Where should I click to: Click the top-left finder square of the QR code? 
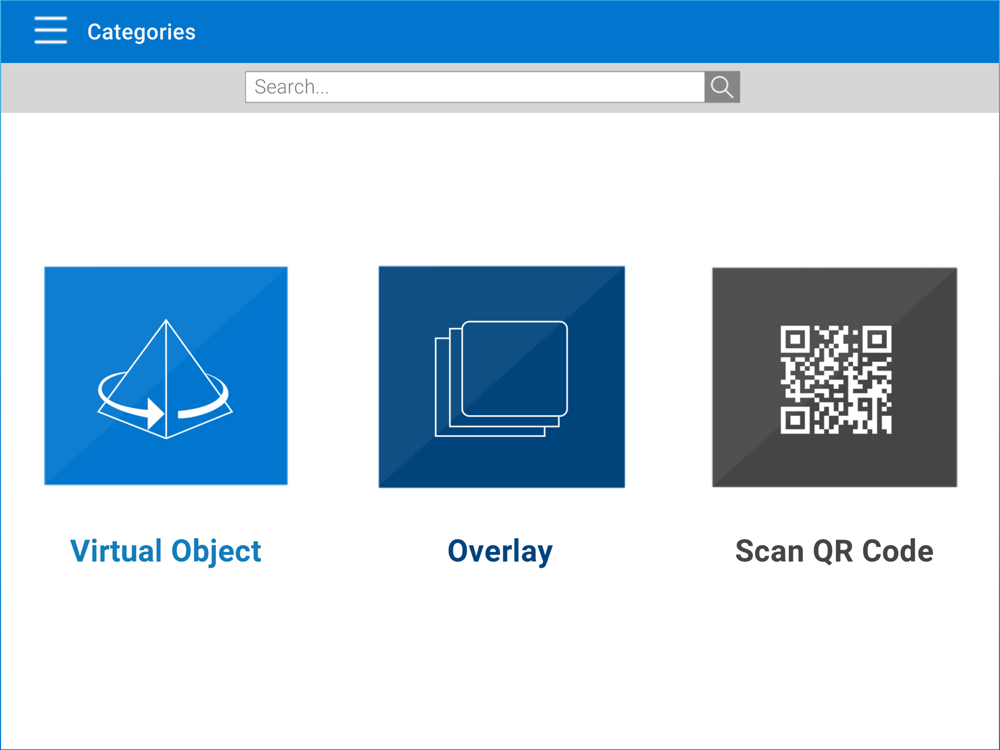(x=795, y=340)
